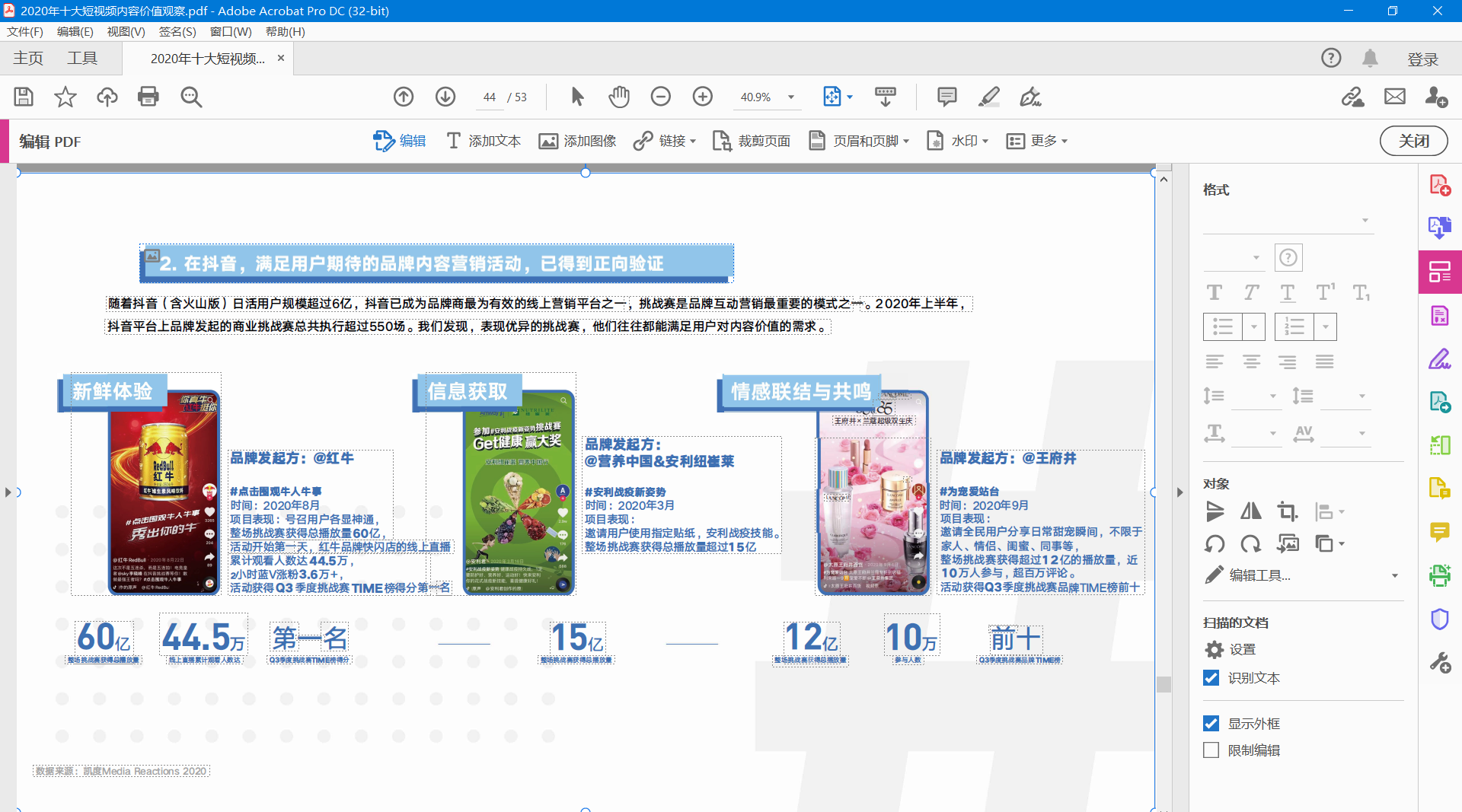This screenshot has height=812, width=1462.
Task: Expand 更多 options dropdown
Action: point(1064,141)
